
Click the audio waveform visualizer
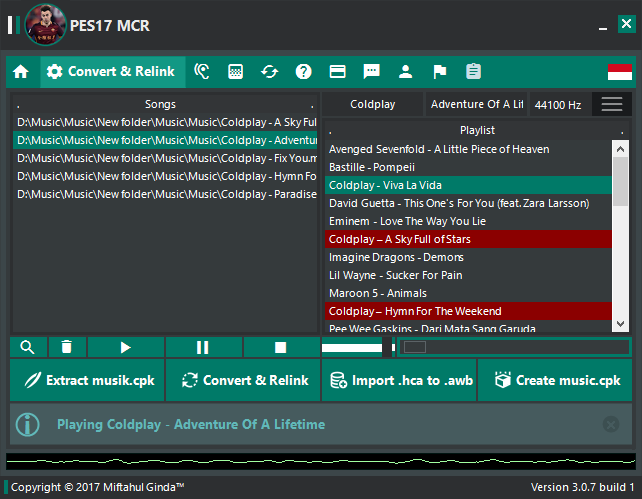coord(321,462)
